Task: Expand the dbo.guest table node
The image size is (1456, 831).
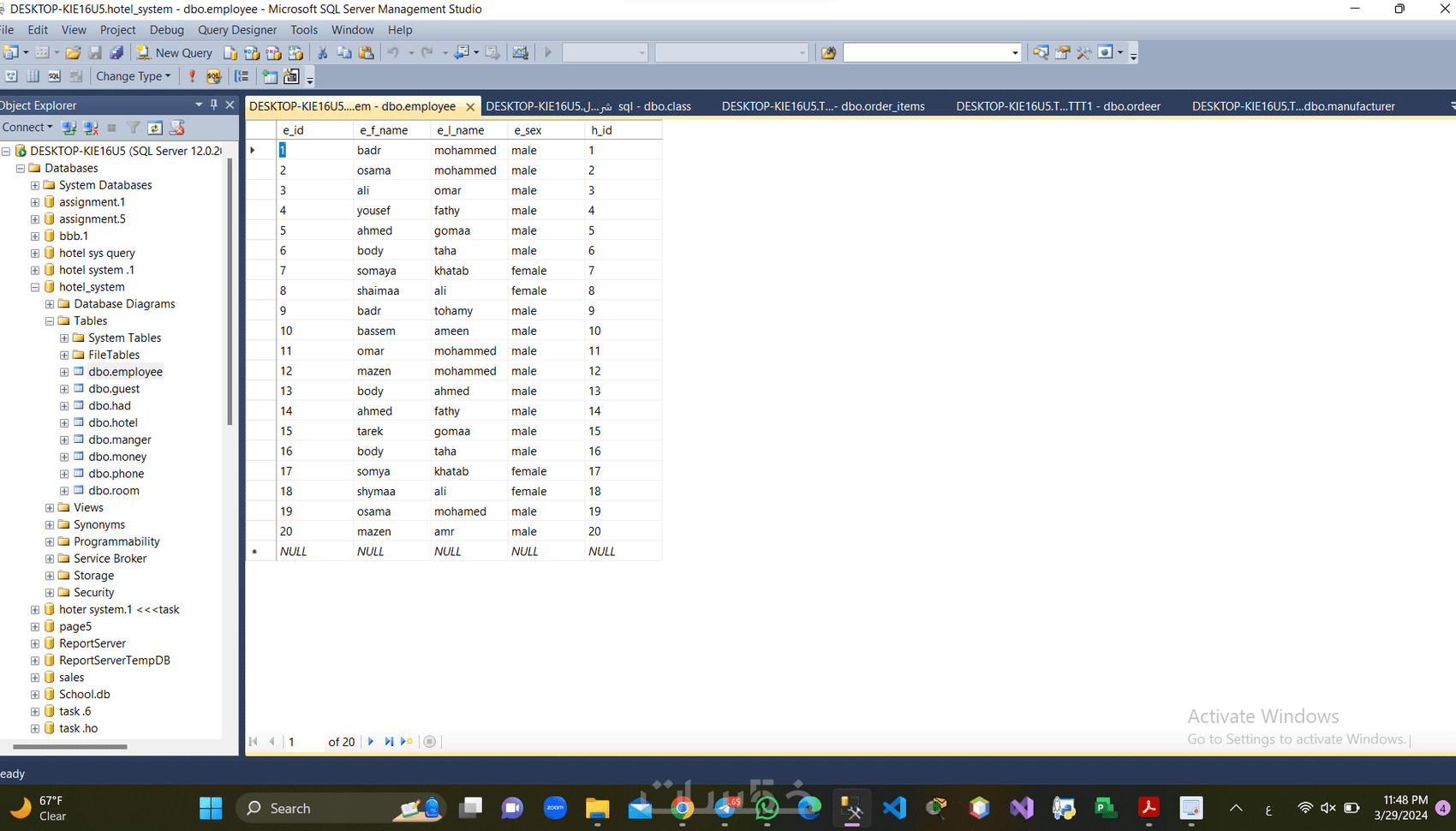Action: click(64, 389)
